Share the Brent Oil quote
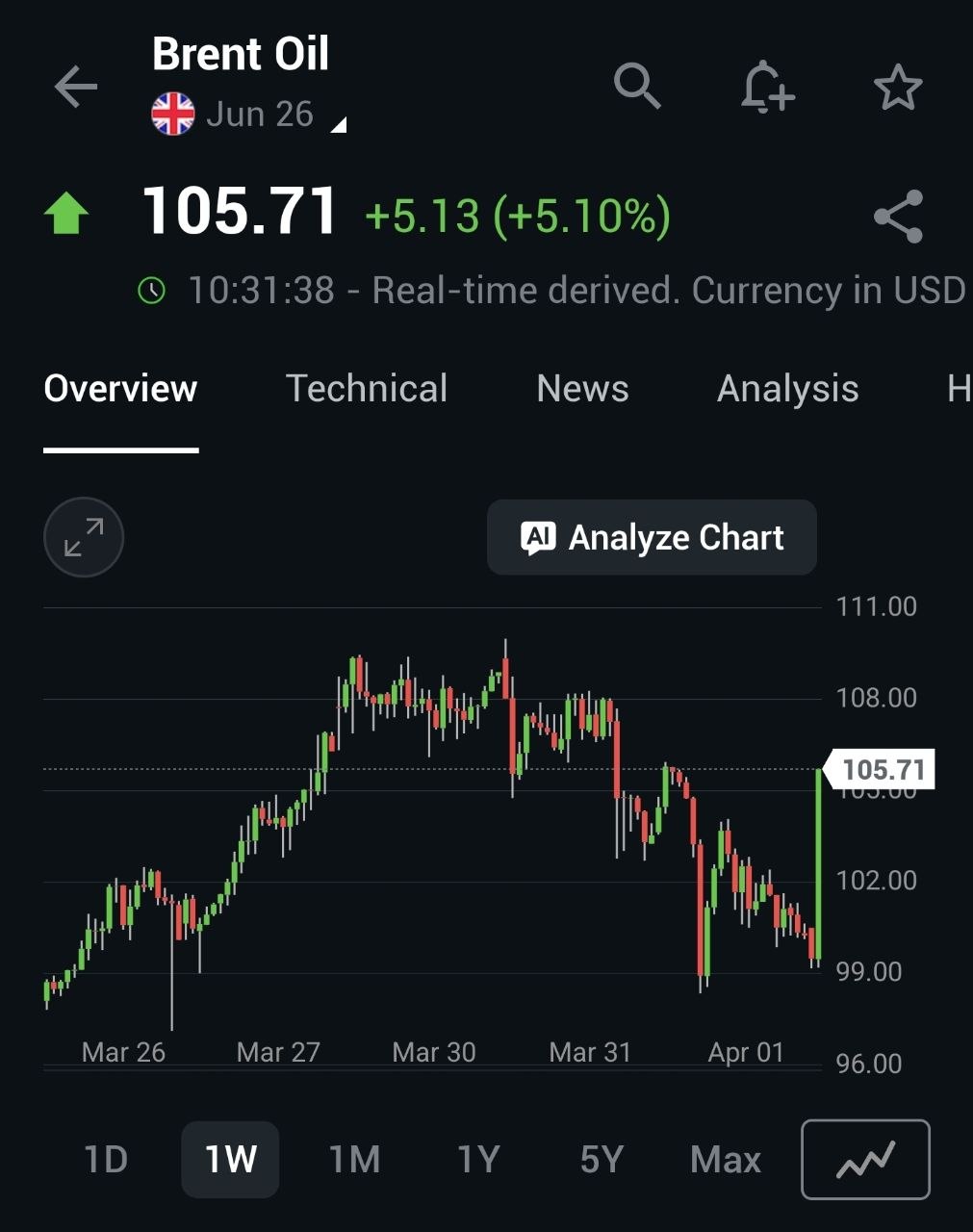 click(x=898, y=217)
